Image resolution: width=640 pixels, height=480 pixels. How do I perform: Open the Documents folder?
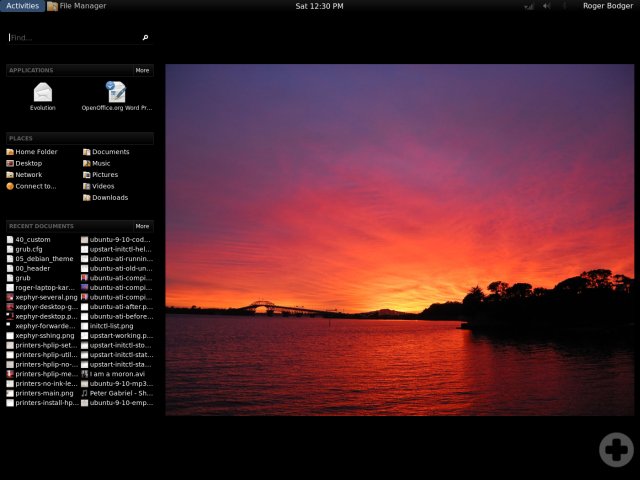(x=106, y=152)
